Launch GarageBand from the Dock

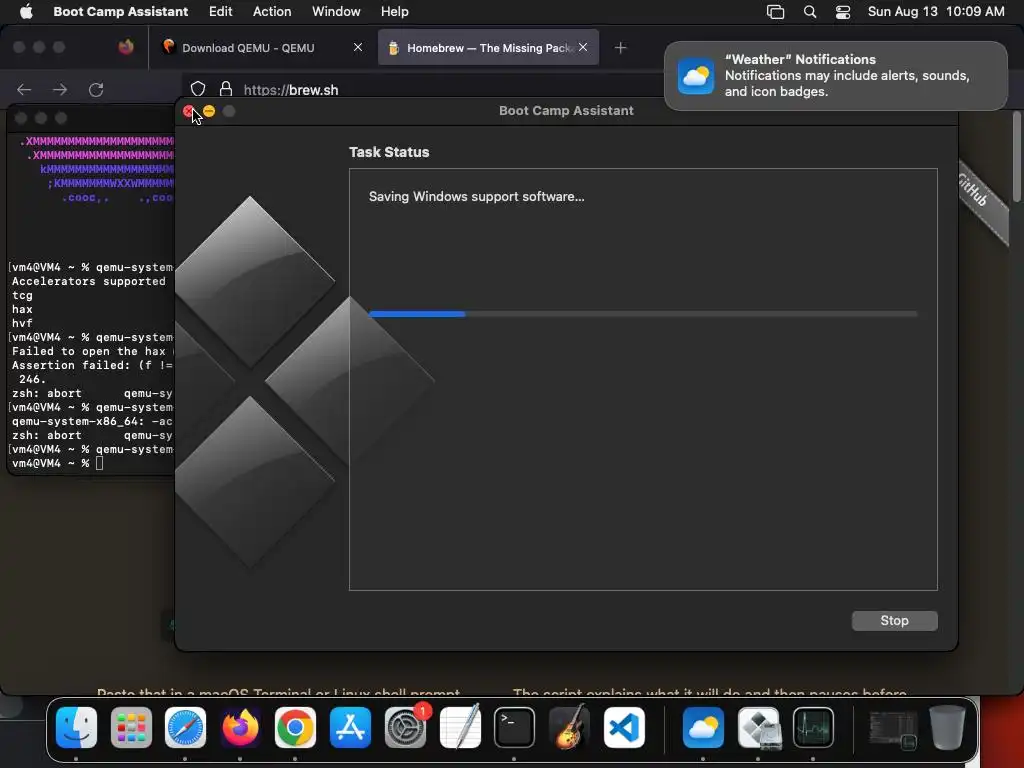[569, 727]
